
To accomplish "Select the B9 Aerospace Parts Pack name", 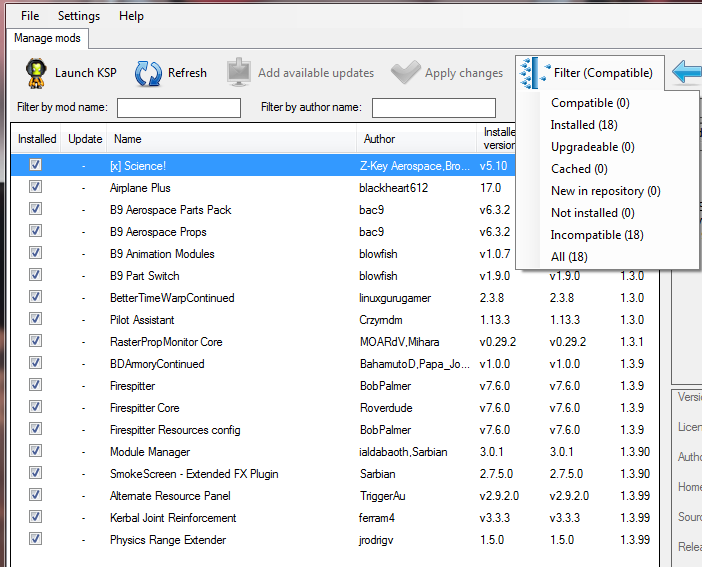I will (x=171, y=210).
